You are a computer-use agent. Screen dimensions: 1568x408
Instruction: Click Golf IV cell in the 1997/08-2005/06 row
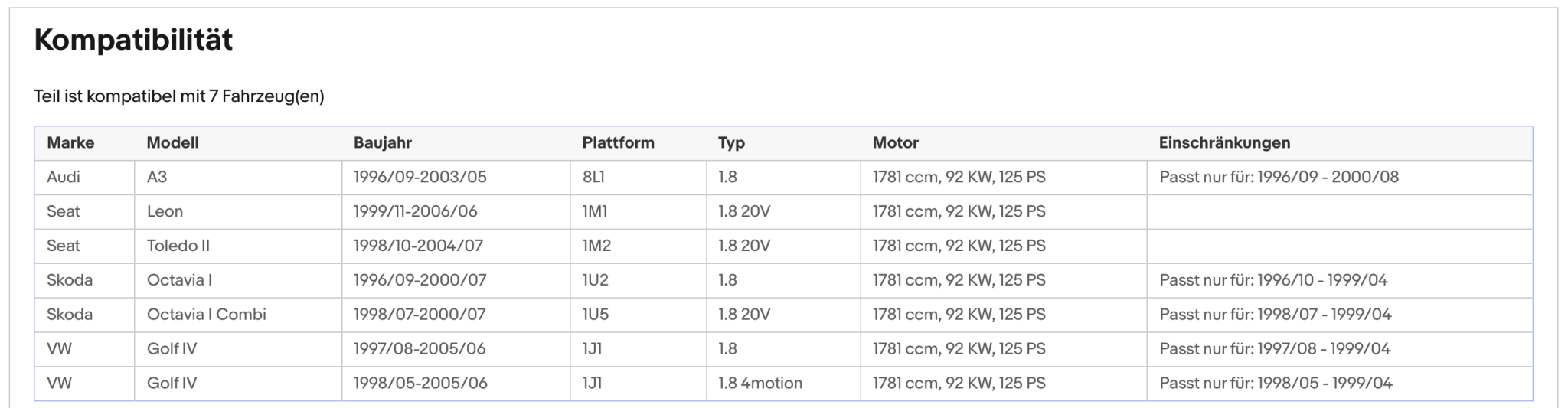tap(238, 350)
